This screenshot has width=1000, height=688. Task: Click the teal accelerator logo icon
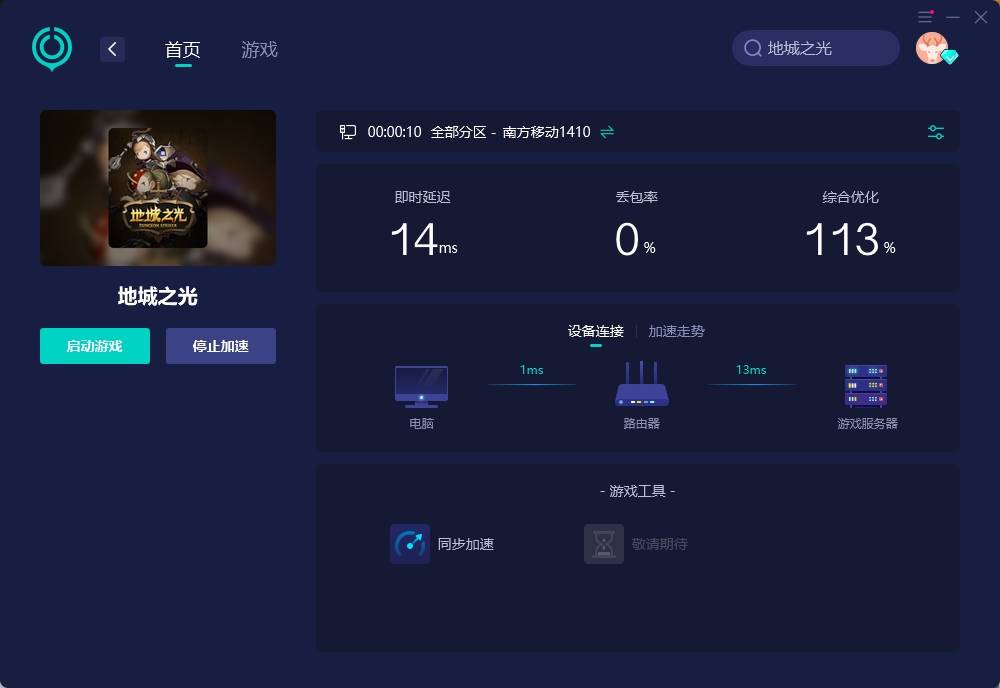(52, 48)
